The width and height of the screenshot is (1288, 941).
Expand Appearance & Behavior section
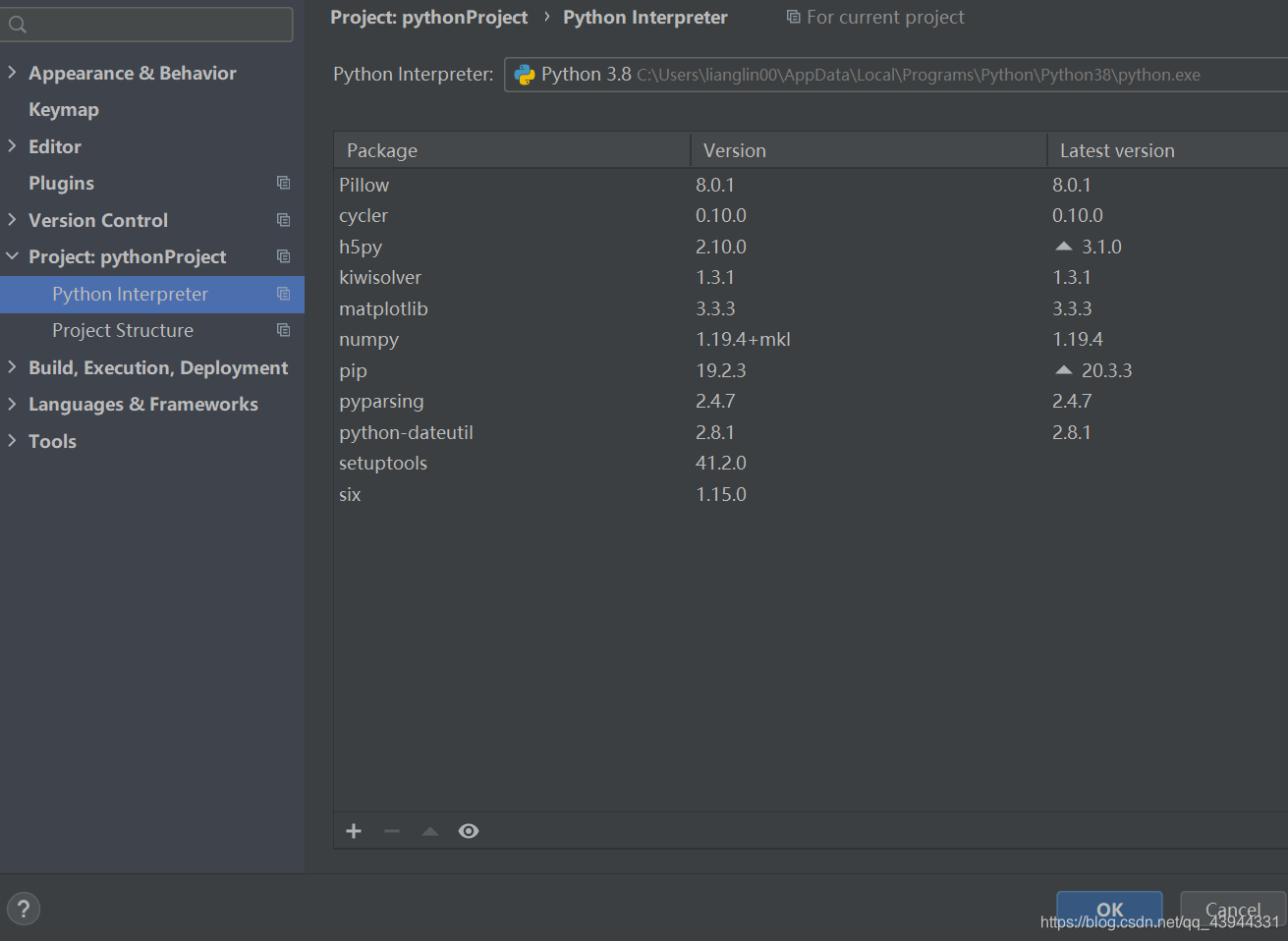click(x=12, y=73)
